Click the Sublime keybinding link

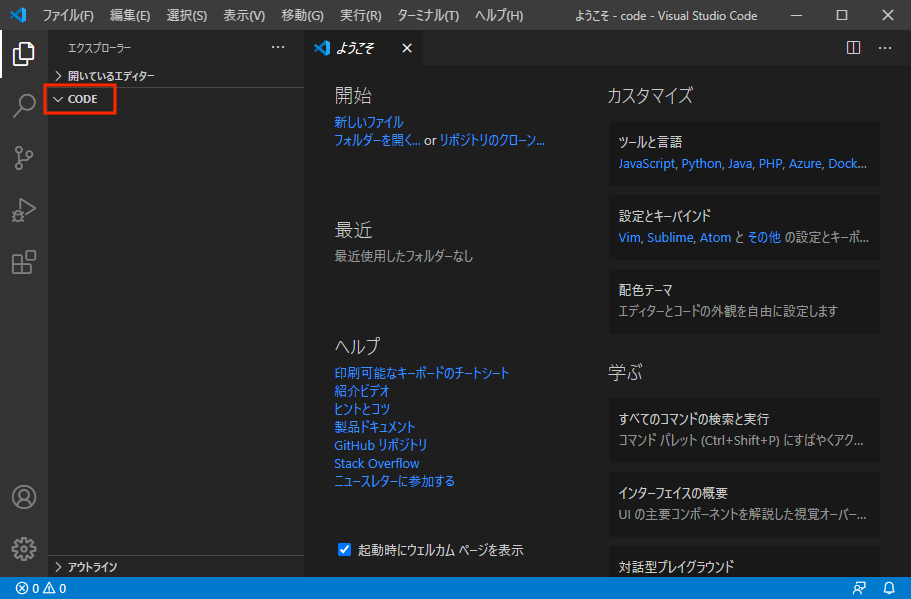(x=670, y=238)
